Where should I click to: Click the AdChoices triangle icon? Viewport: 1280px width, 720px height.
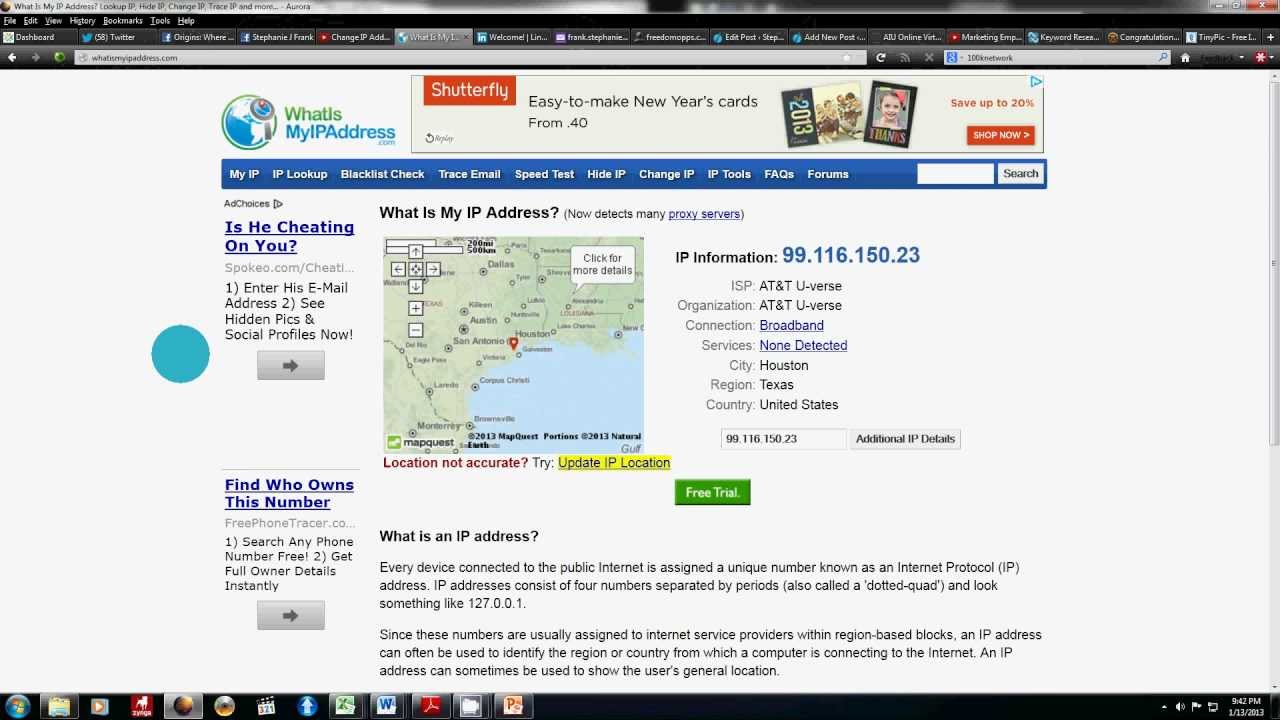pos(278,204)
